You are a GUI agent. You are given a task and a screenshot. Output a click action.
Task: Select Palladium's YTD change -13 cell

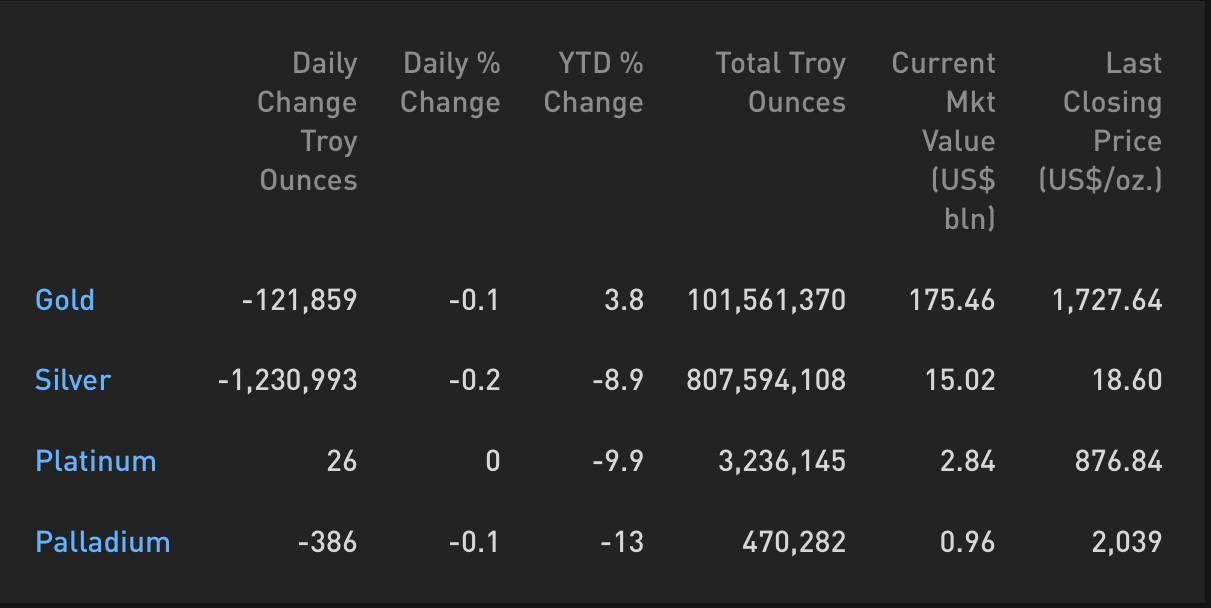coord(622,542)
